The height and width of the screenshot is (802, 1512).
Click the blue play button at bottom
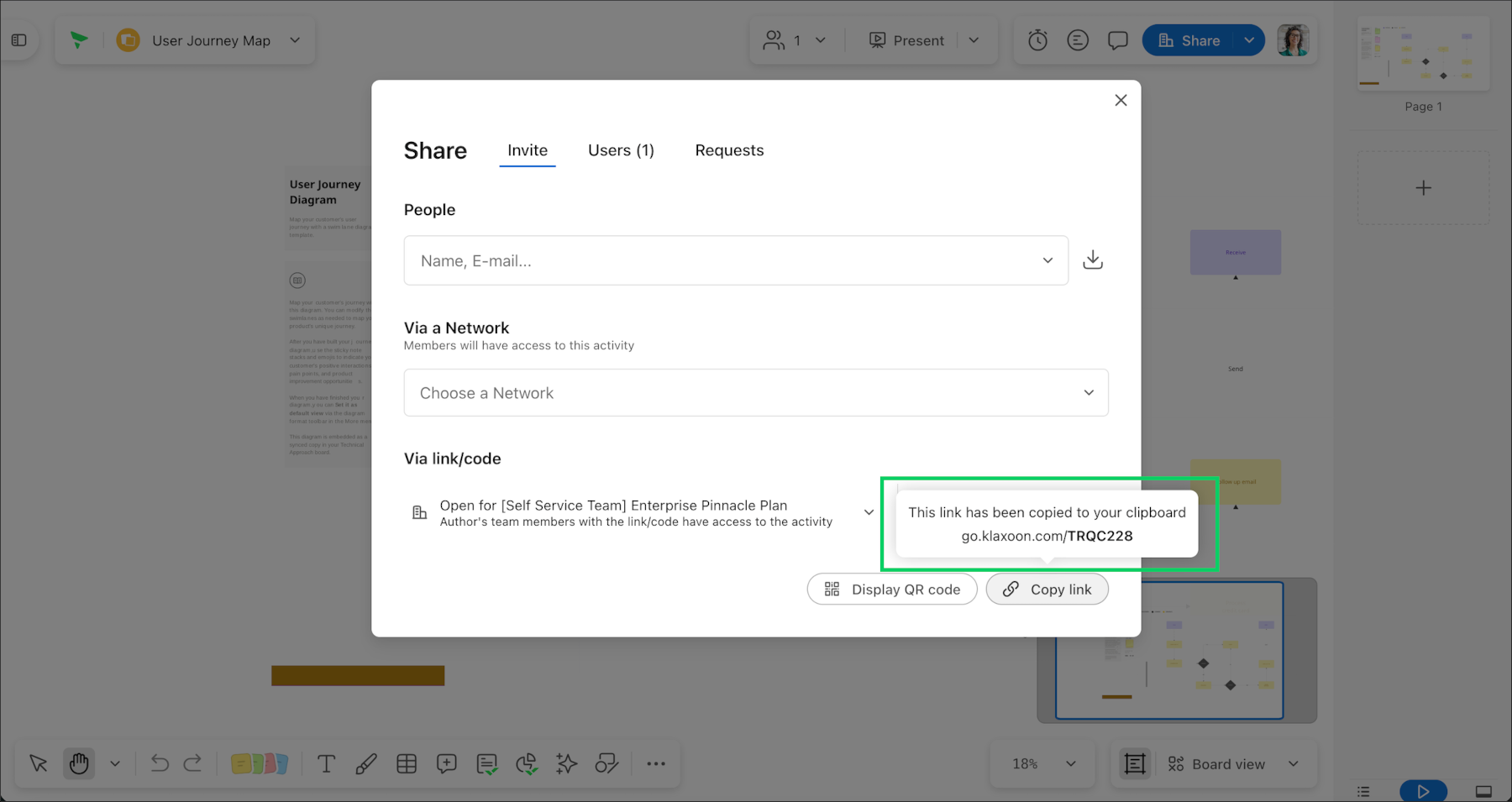tap(1423, 791)
